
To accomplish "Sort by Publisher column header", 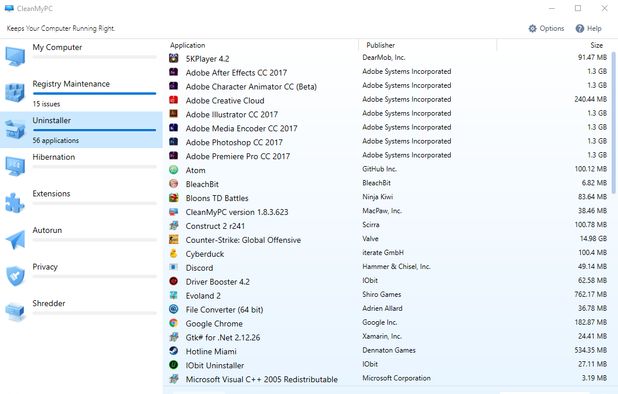I will [x=380, y=45].
